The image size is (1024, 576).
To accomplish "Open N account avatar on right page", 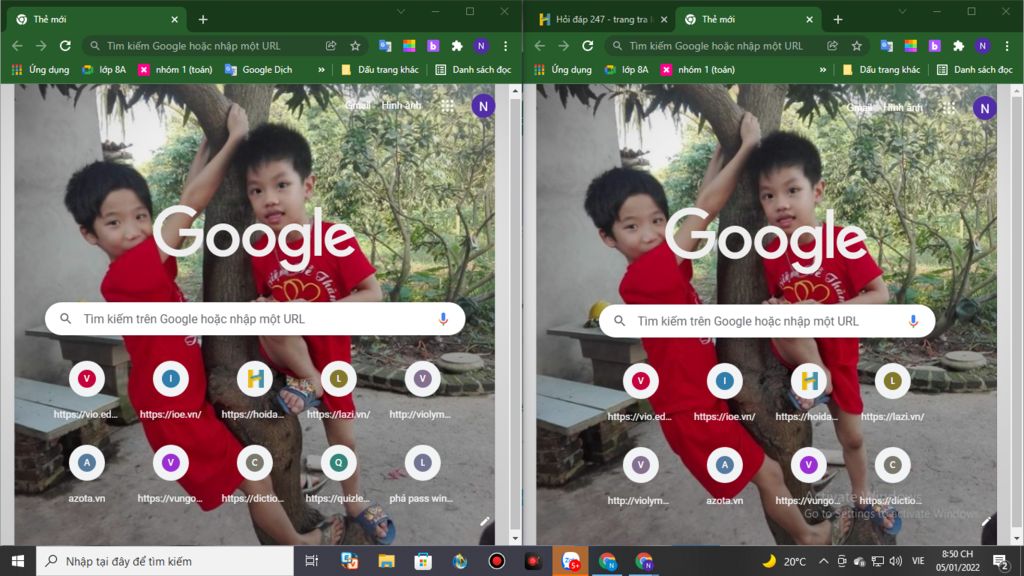I will [x=985, y=108].
